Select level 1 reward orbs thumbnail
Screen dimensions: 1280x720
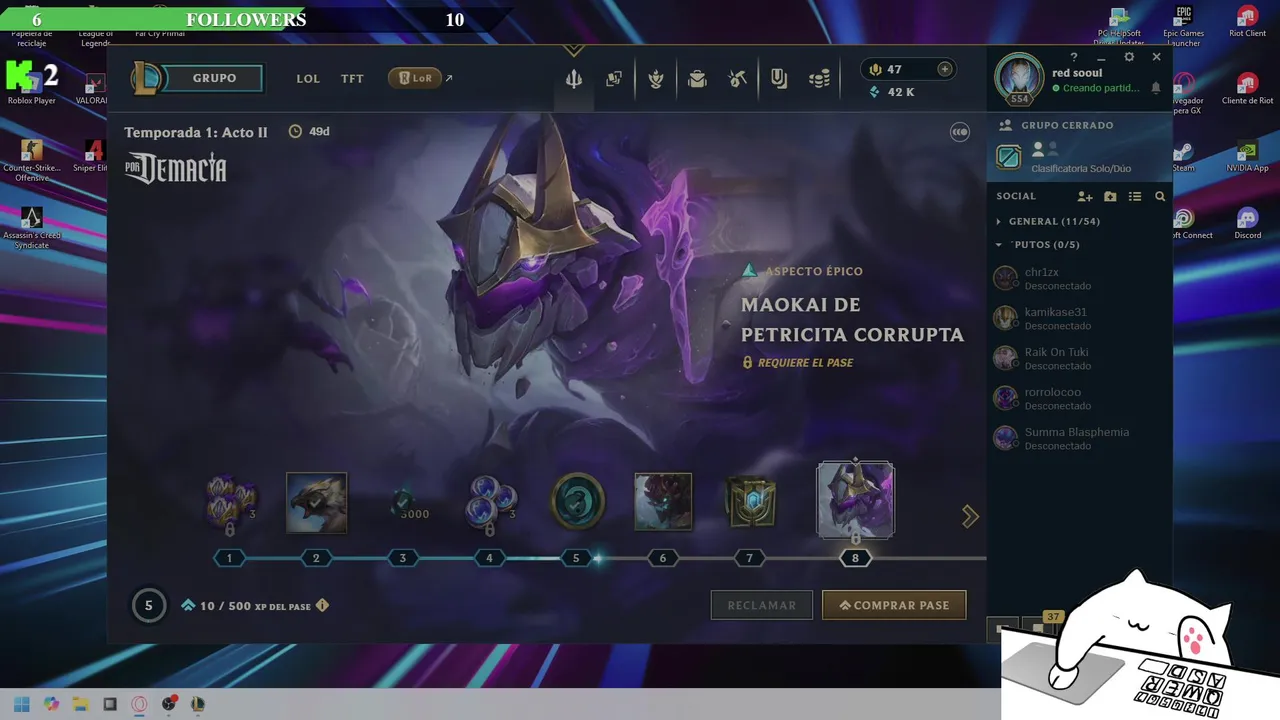(231, 503)
